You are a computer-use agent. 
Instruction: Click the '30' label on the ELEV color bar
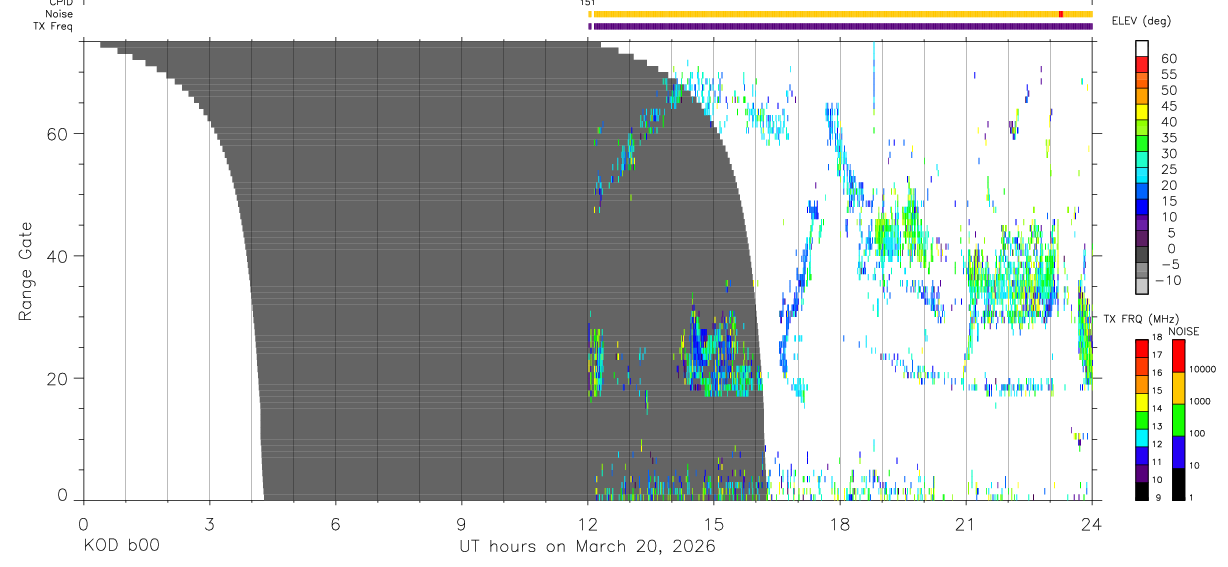coord(1168,153)
